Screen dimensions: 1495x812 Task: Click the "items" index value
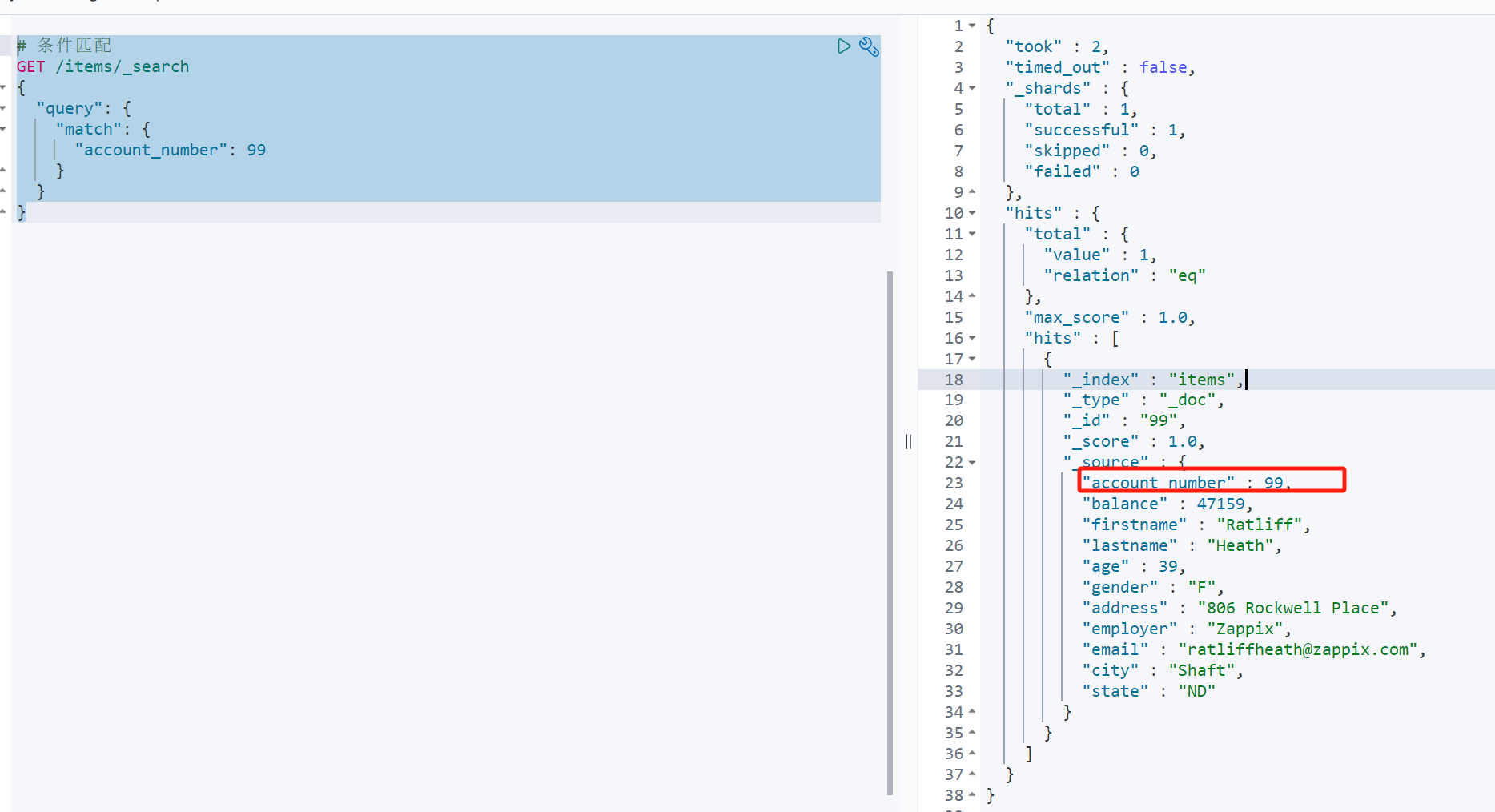1201,380
